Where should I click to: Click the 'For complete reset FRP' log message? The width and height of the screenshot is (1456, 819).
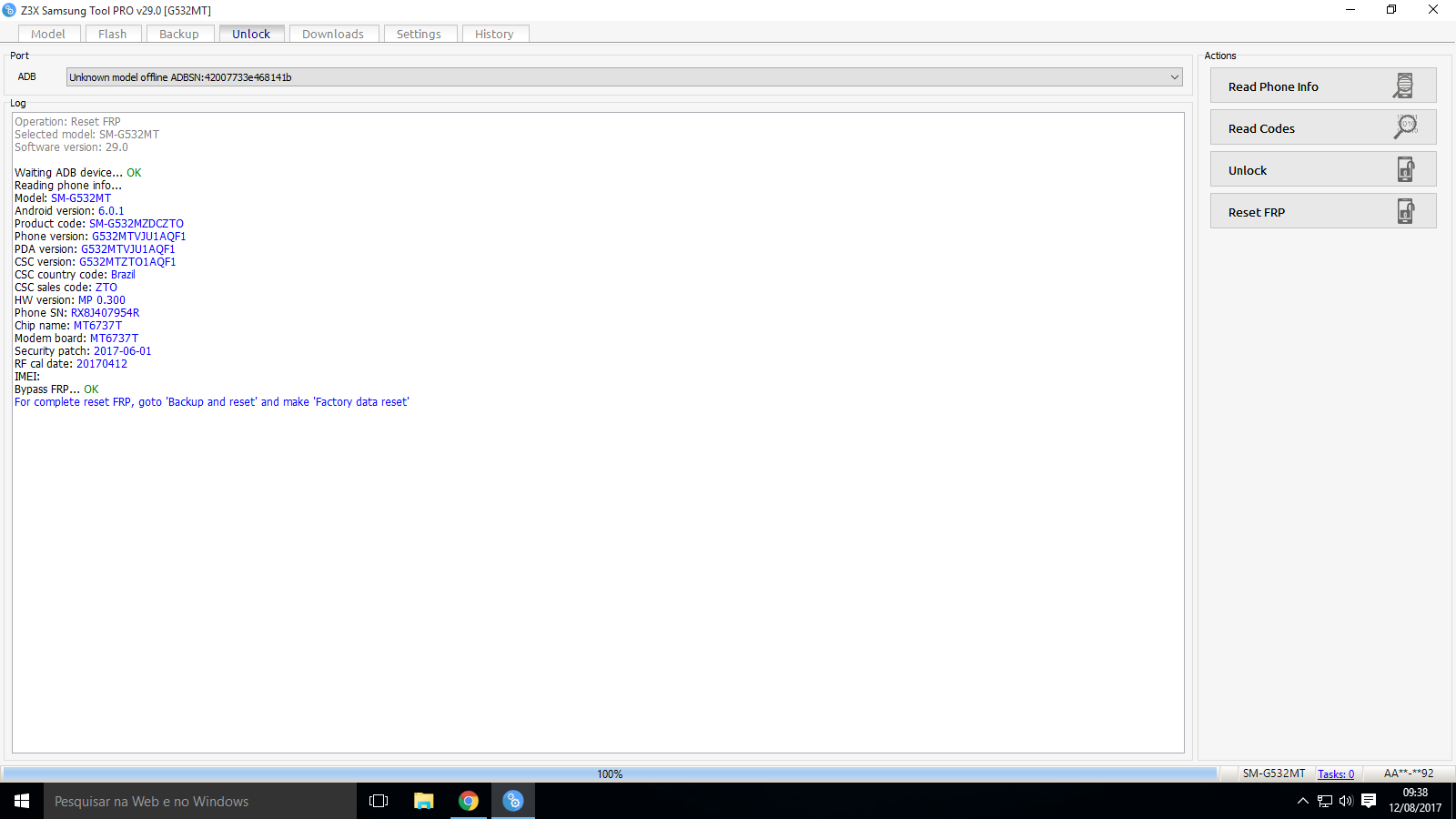coord(212,402)
